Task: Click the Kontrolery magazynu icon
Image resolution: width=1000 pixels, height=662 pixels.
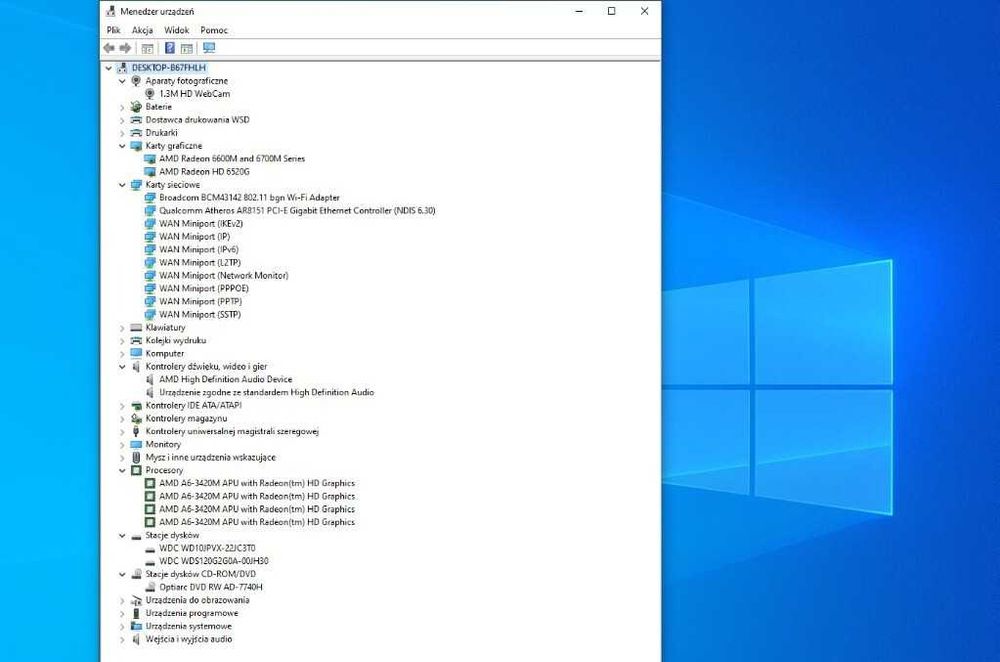Action: (136, 418)
